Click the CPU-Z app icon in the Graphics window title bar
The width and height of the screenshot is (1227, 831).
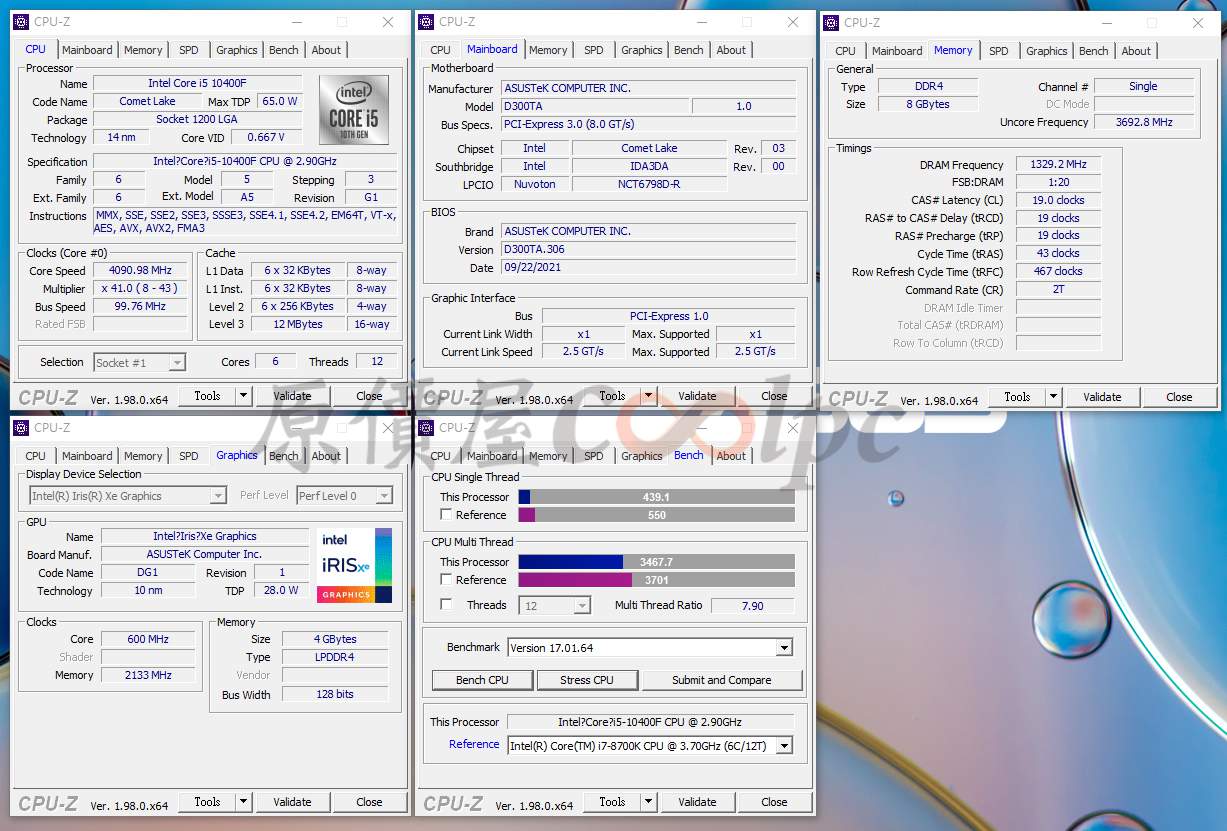21,428
